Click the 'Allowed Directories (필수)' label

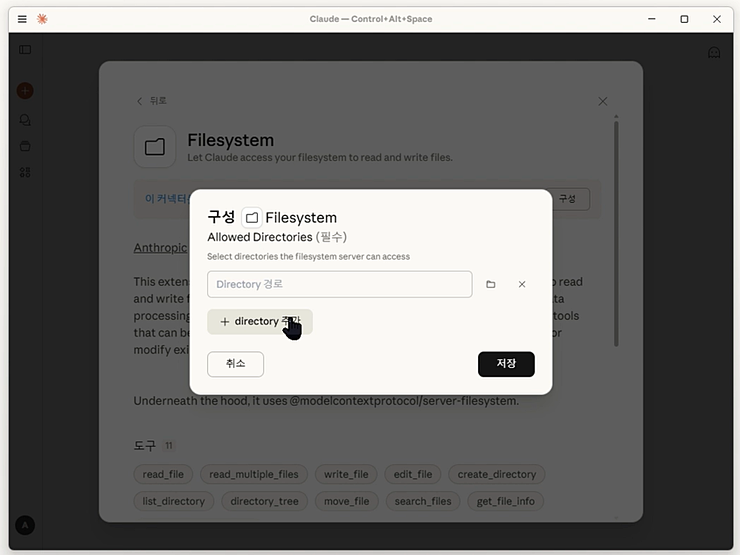277,237
